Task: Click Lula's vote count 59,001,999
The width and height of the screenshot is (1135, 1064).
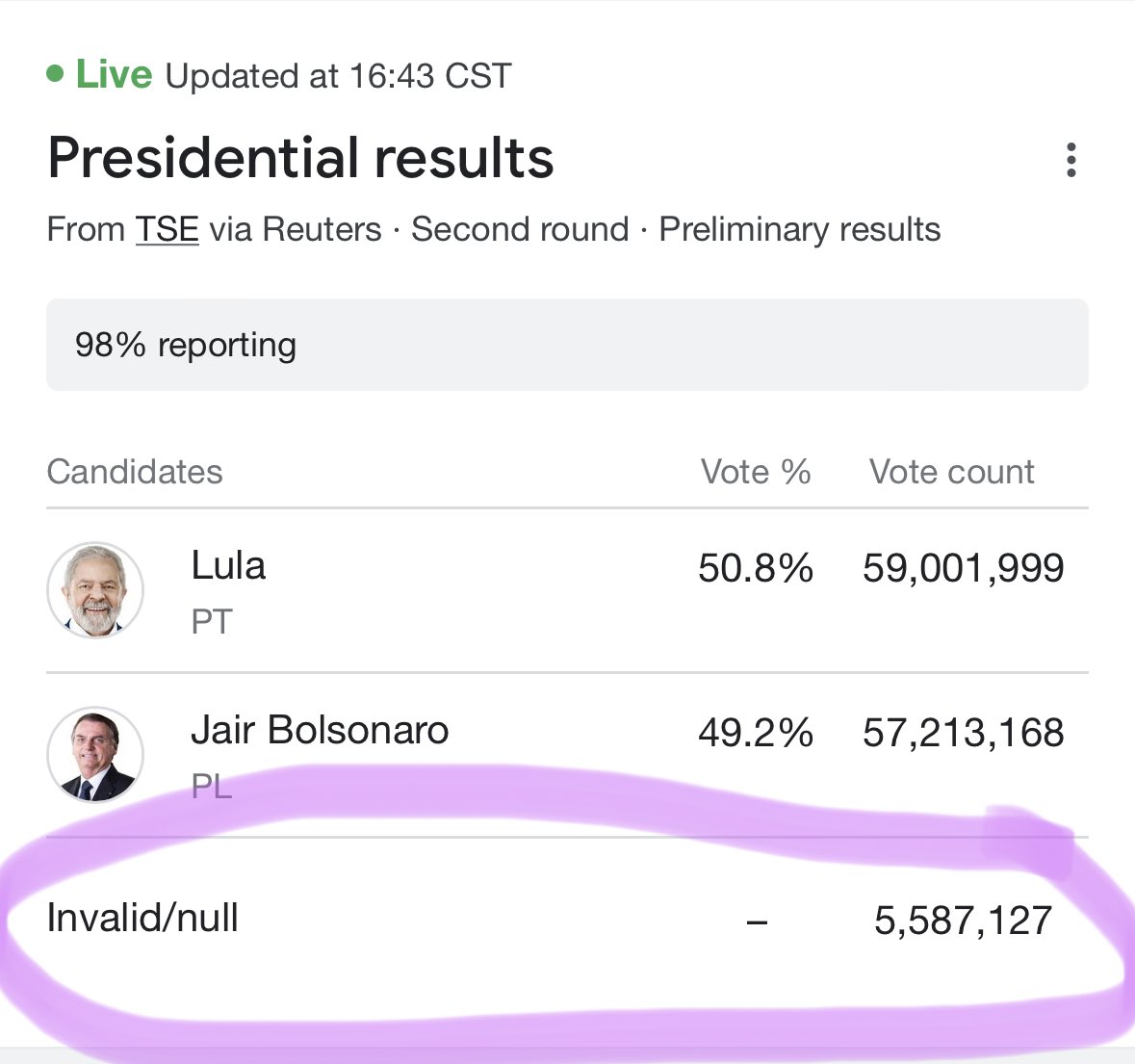Action: pyautogui.click(x=964, y=568)
